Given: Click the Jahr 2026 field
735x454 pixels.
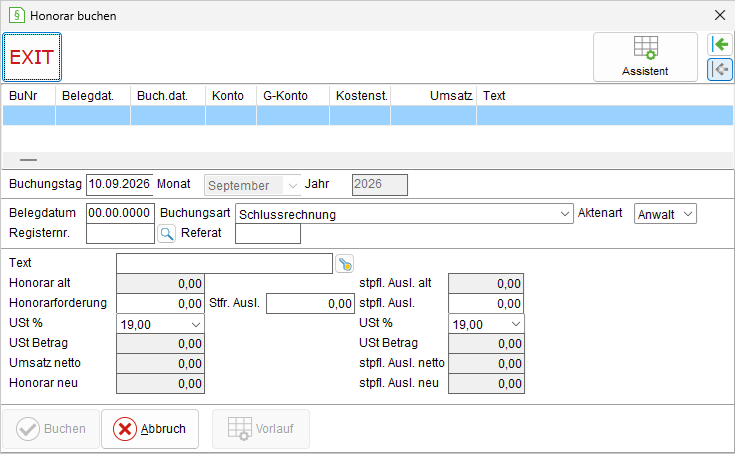Looking at the screenshot, I should pos(380,185).
